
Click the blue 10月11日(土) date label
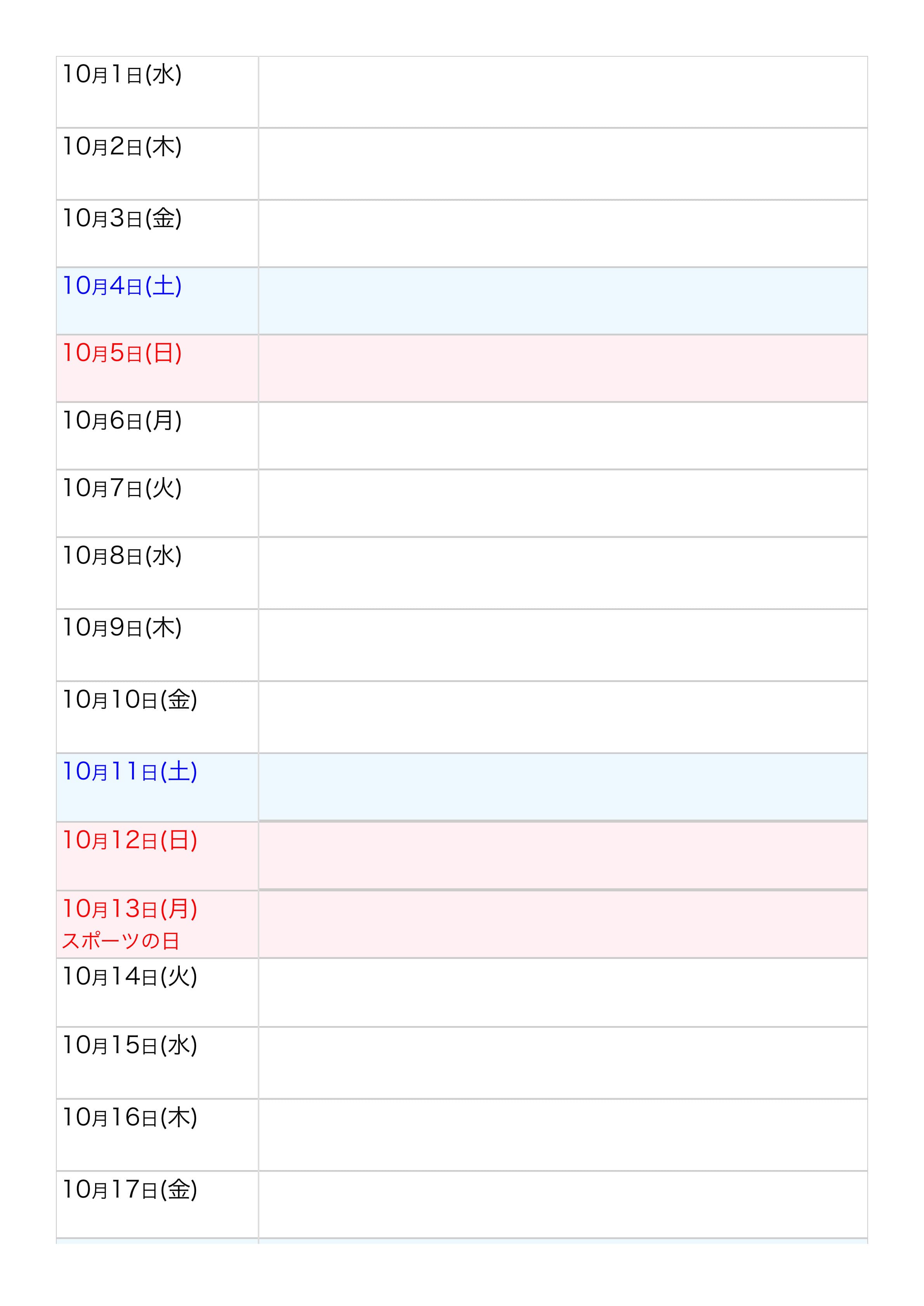click(130, 772)
